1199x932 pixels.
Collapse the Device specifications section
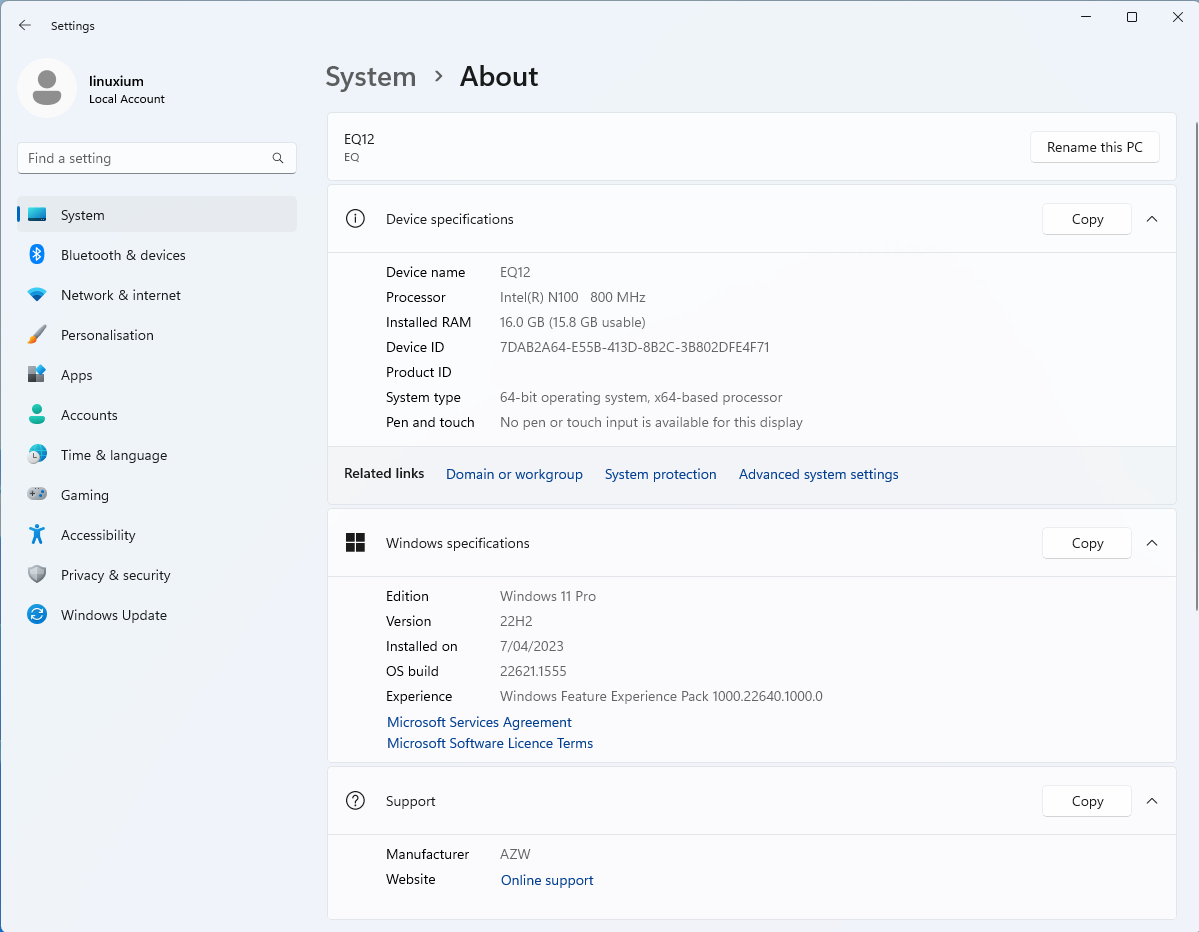1152,219
